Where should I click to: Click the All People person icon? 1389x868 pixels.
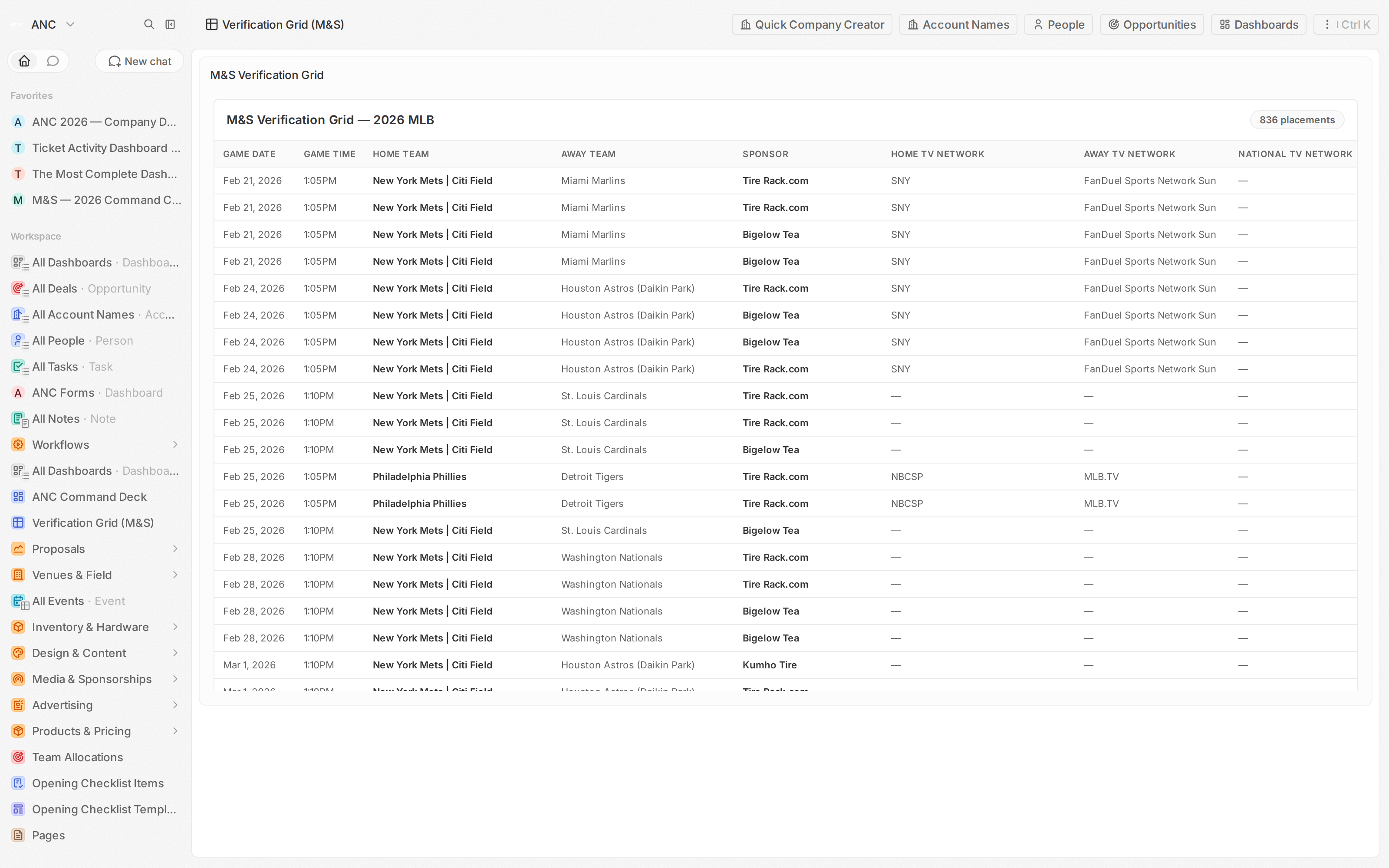coord(18,340)
